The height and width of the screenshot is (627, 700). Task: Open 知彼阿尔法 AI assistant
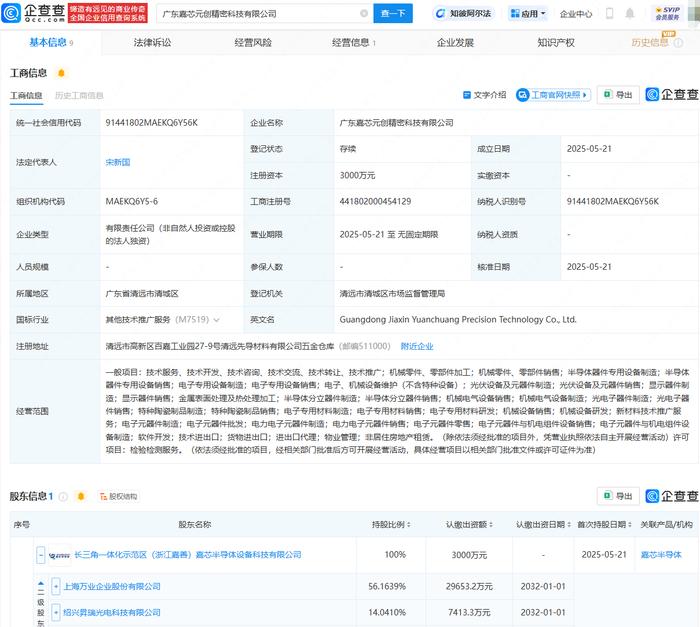(463, 14)
